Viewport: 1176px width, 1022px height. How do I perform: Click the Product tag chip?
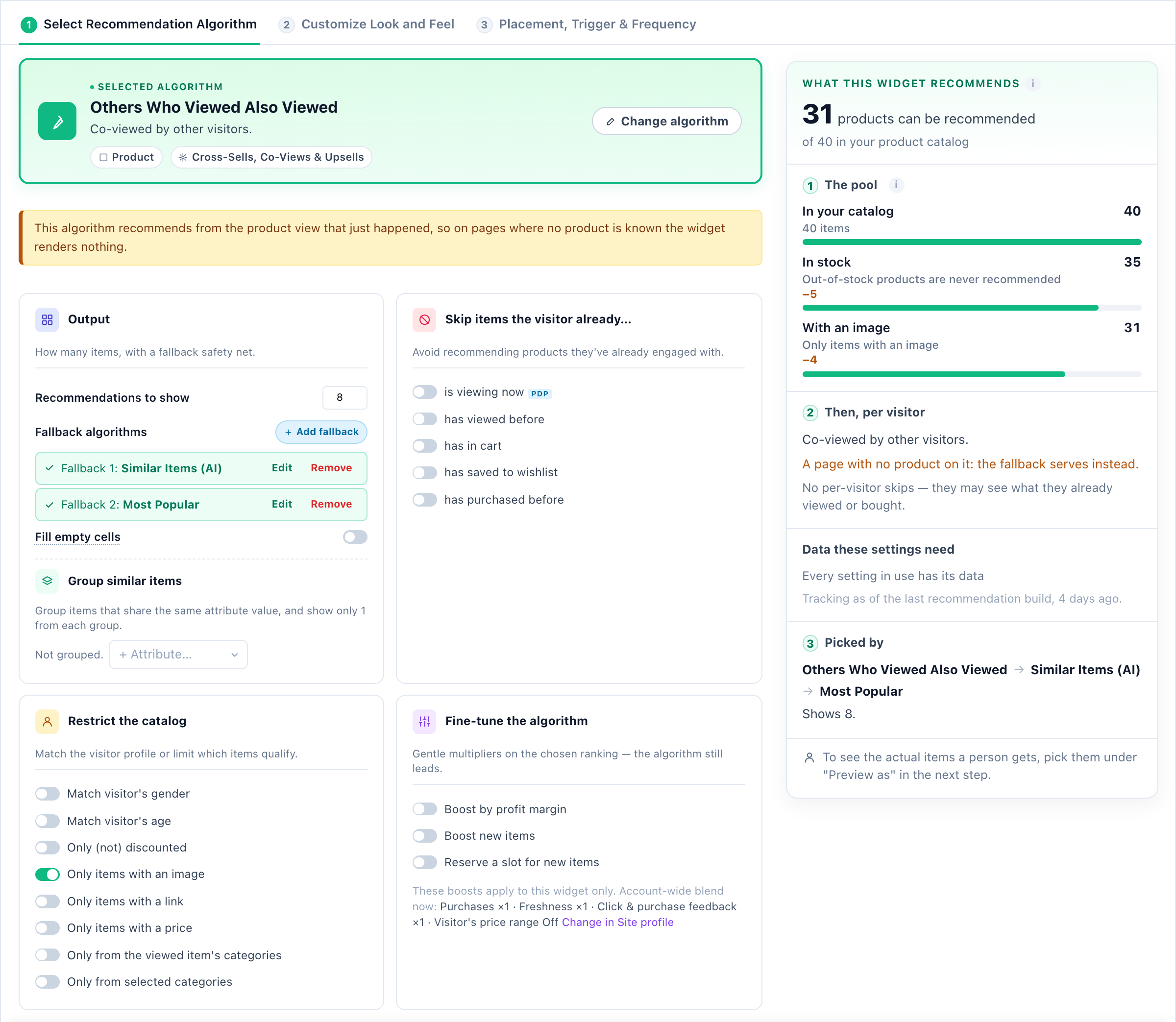(x=126, y=157)
